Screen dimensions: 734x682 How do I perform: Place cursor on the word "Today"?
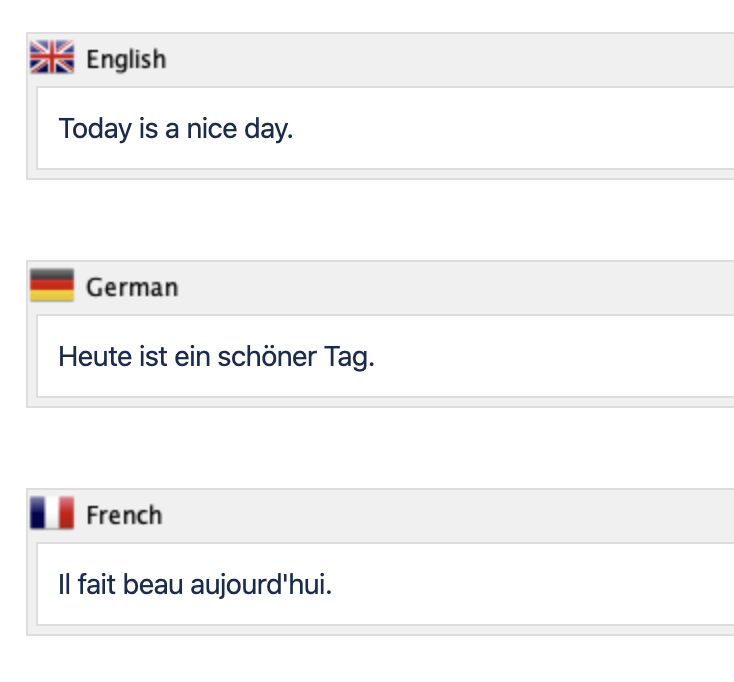coord(95,129)
